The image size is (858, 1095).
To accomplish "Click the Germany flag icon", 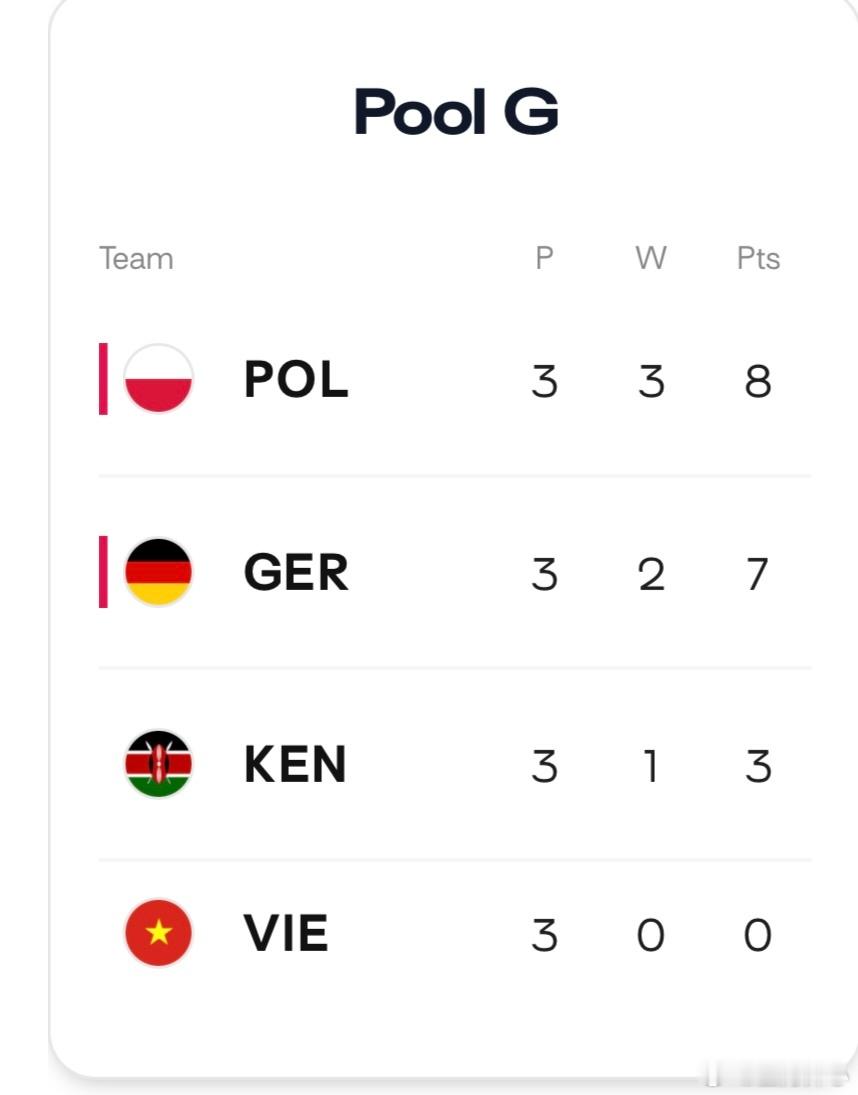I will point(158,572).
